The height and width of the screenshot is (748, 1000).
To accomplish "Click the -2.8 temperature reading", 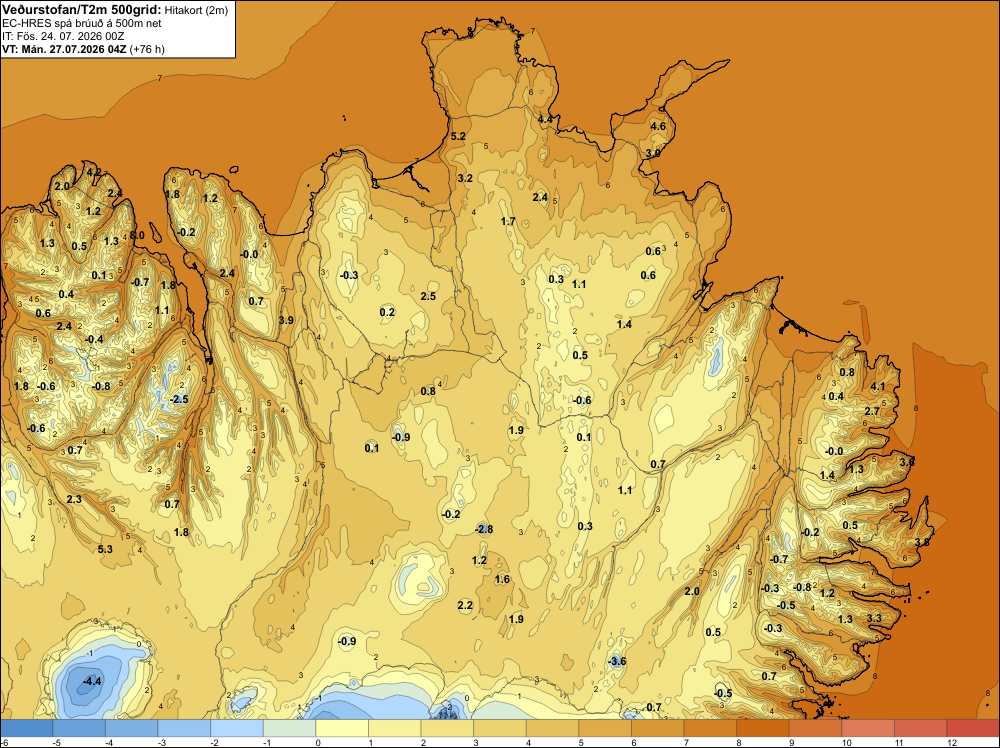I will [x=484, y=529].
